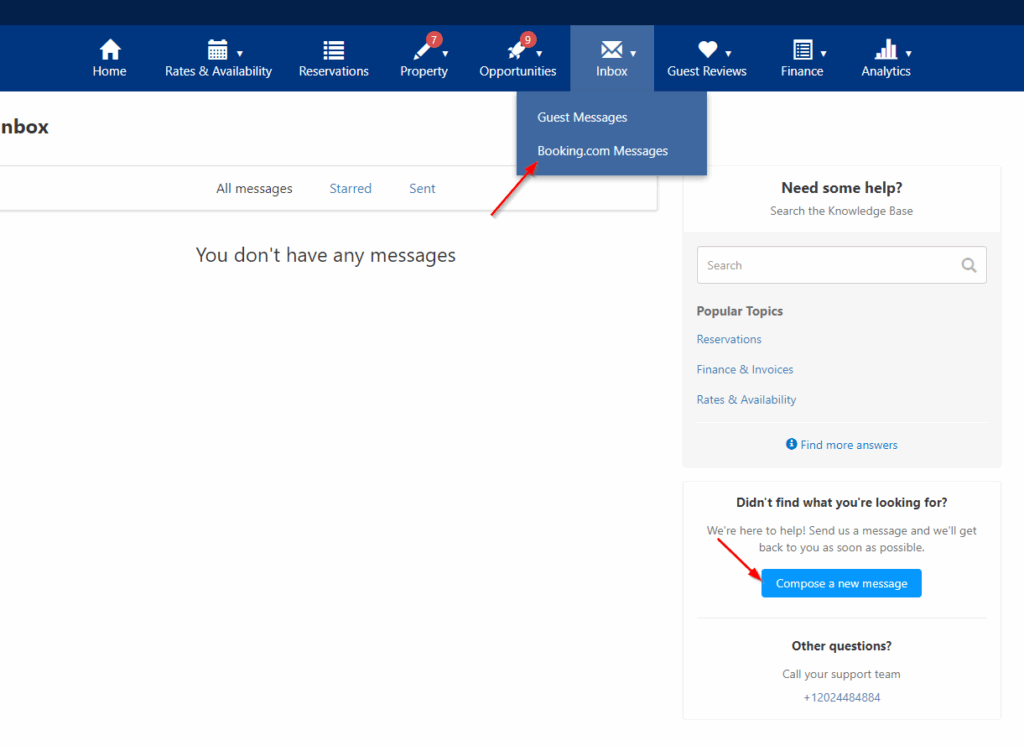The image size is (1024, 746).
Task: Select Booking.com Messages menu item
Action: point(602,151)
